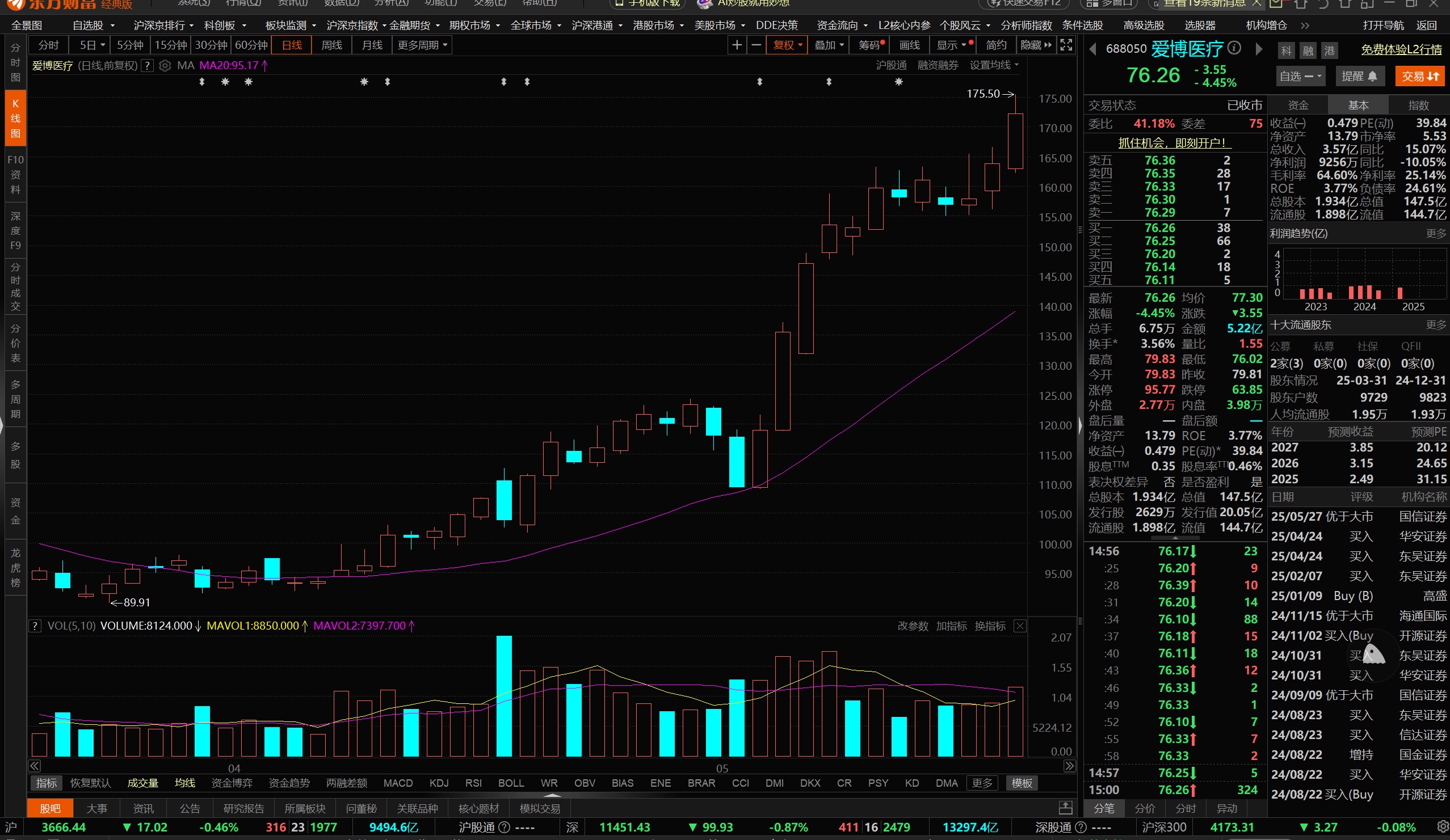Screen dimensions: 1450x840
Task: Go to previous stock with left arrow
Action: tap(1092, 49)
